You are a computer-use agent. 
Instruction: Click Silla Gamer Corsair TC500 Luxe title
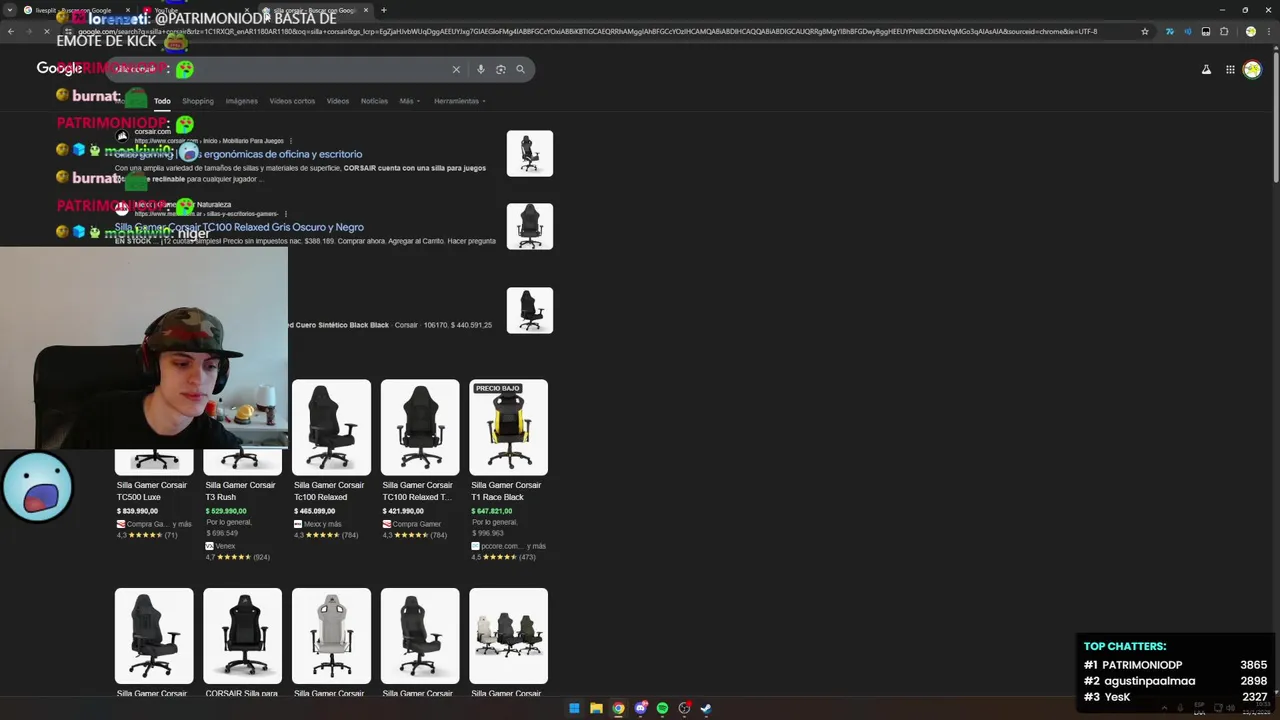click(152, 491)
